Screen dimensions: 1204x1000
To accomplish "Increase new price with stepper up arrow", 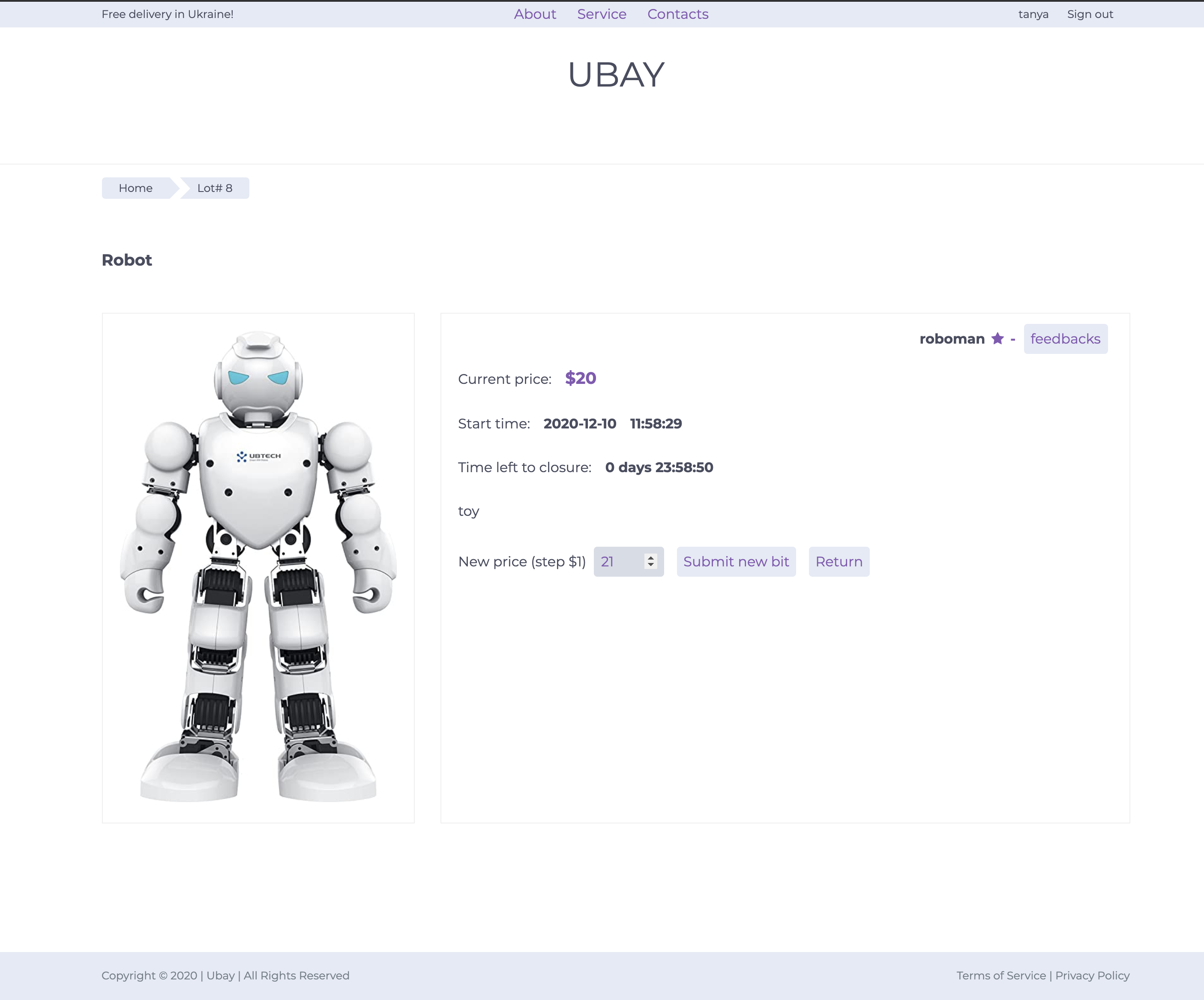I will (x=650, y=557).
